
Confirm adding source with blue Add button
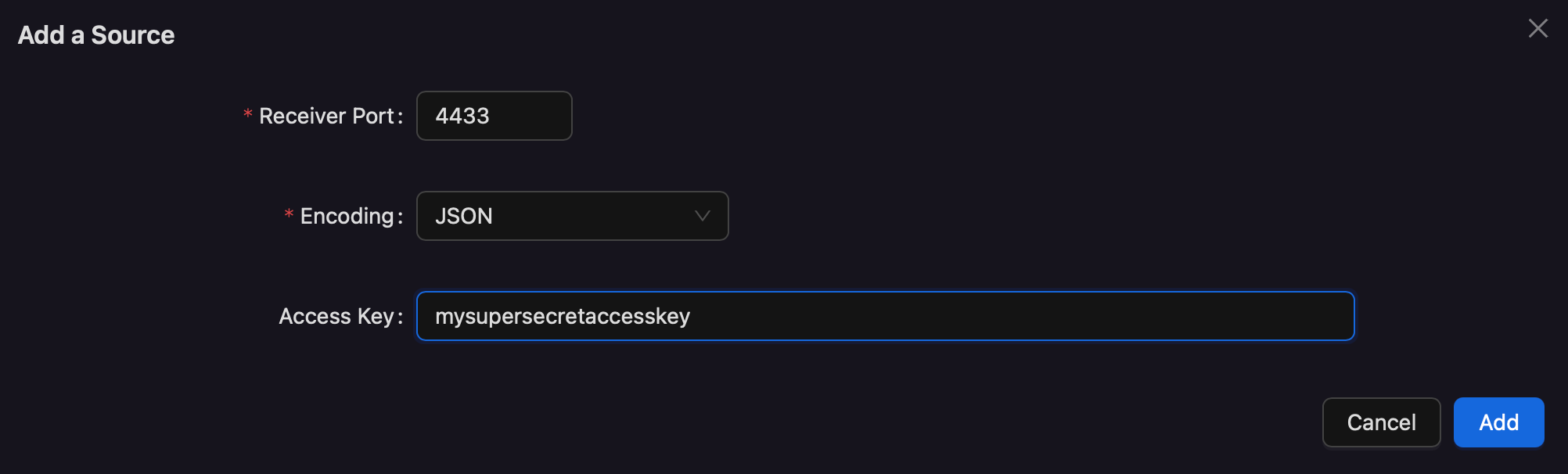coord(1498,422)
